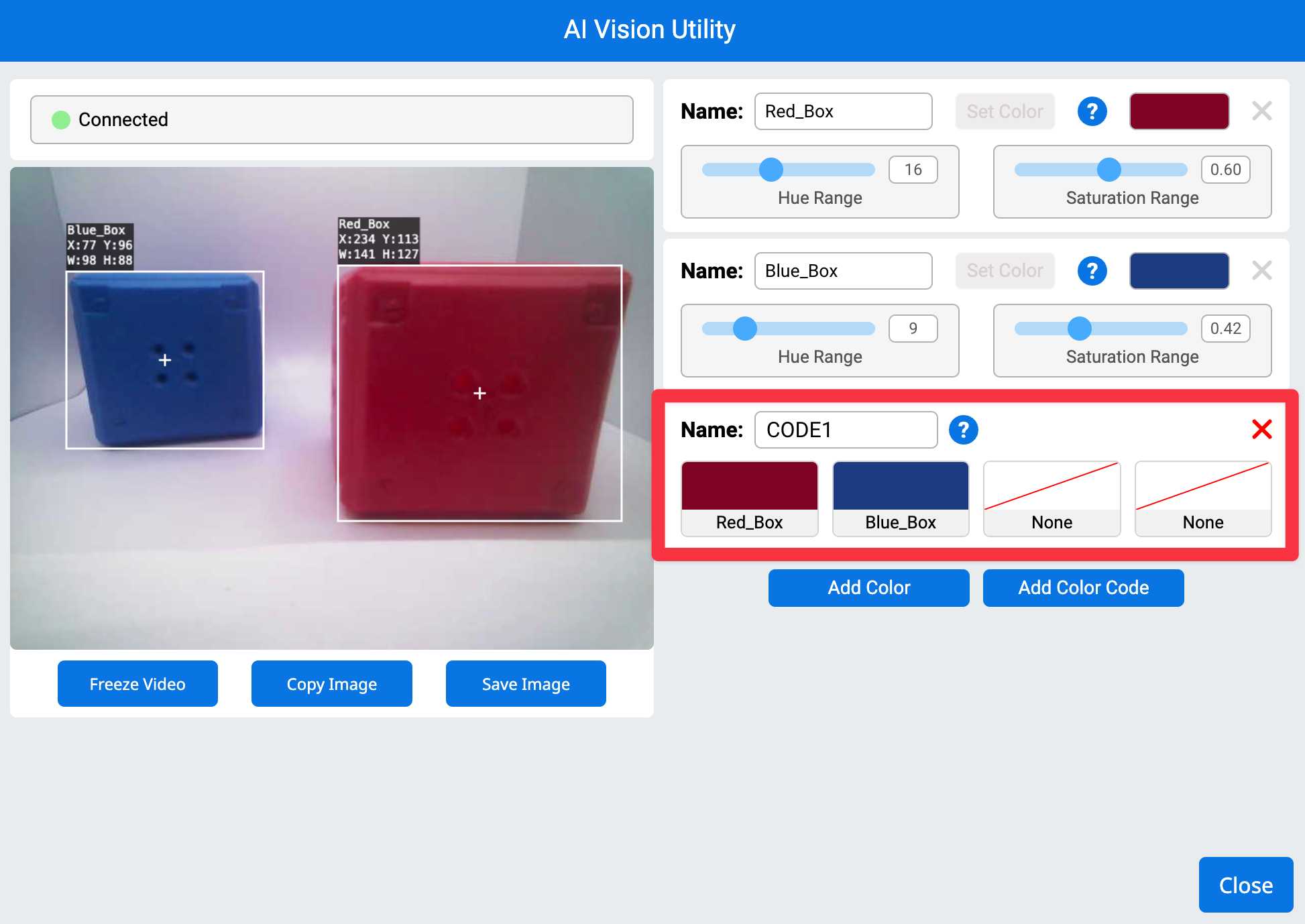Click the help icon next to Blue_Box
1305x924 pixels.
pyautogui.click(x=1092, y=271)
